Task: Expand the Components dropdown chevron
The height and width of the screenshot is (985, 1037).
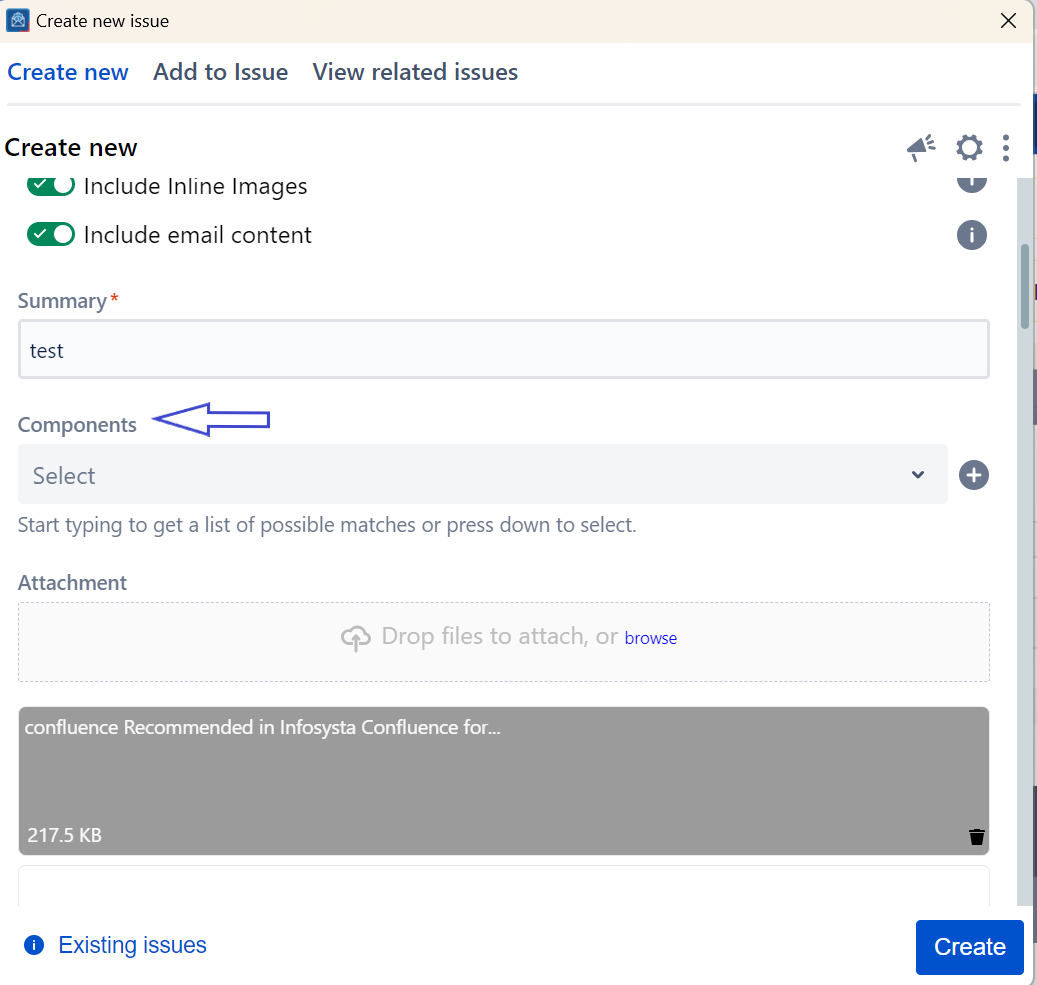Action: 917,475
